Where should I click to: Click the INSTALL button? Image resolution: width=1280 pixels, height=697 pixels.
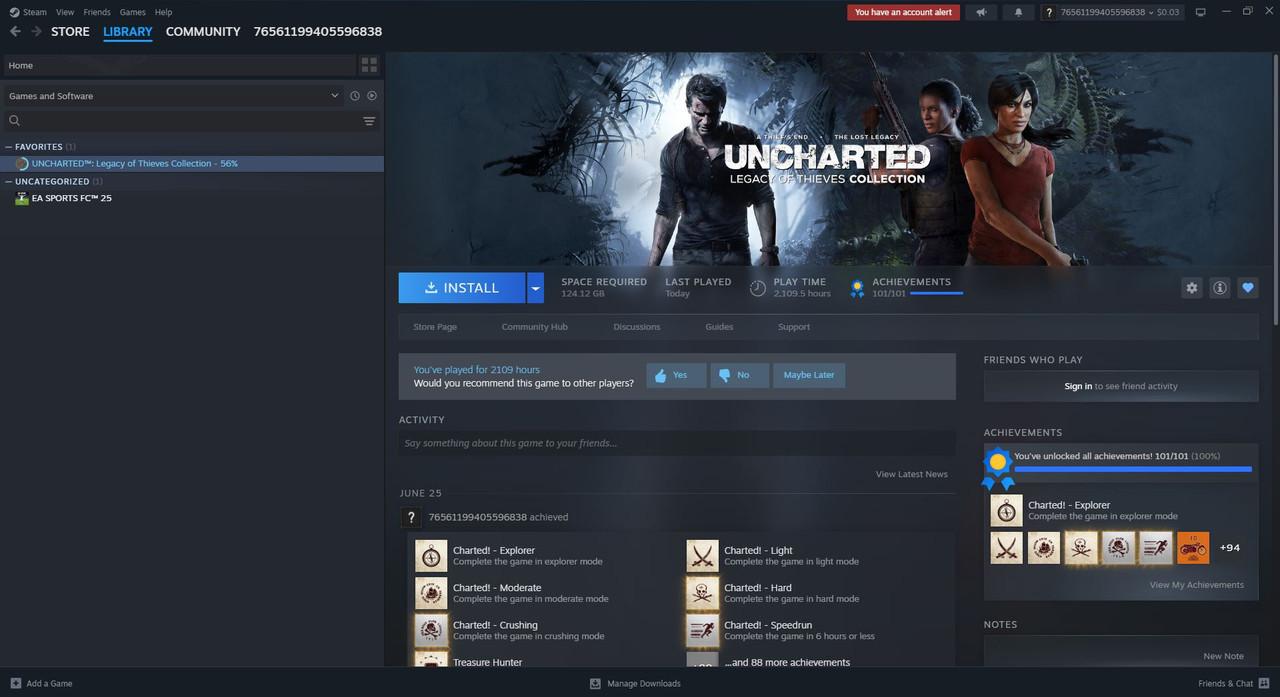coord(462,288)
